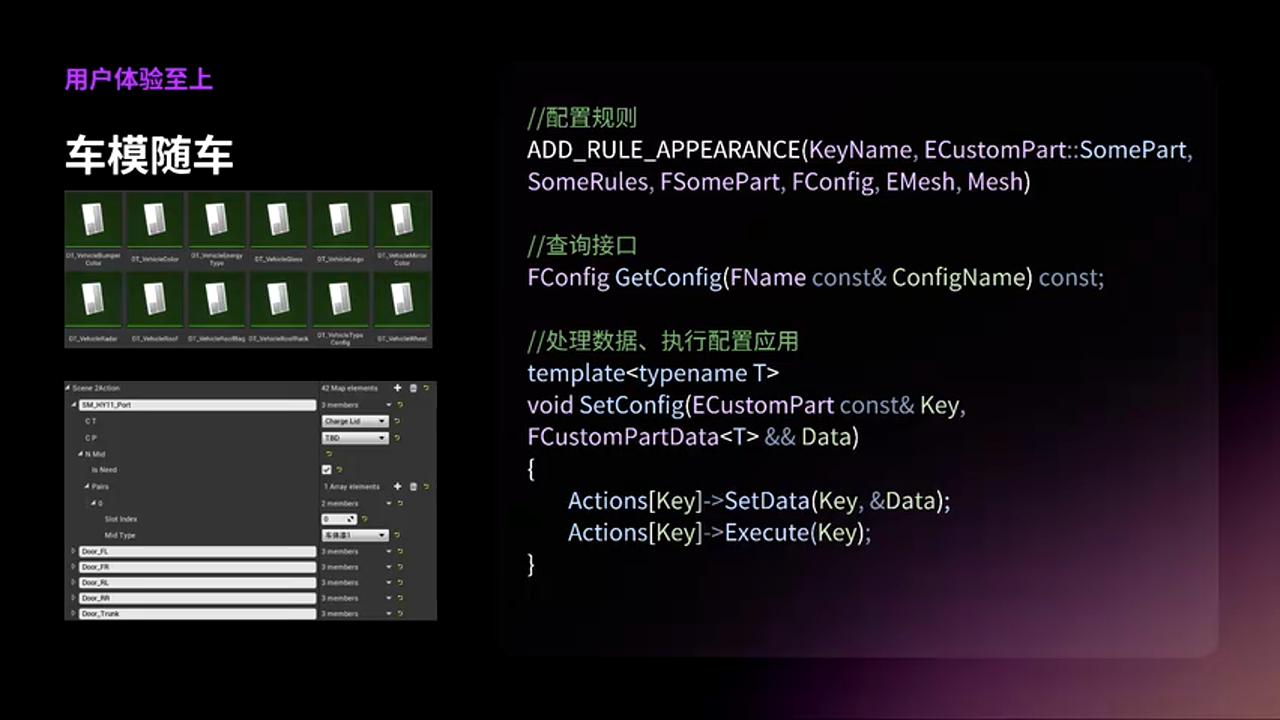The width and height of the screenshot is (1280, 720).
Task: Add an element to Pairs array
Action: tap(397, 487)
